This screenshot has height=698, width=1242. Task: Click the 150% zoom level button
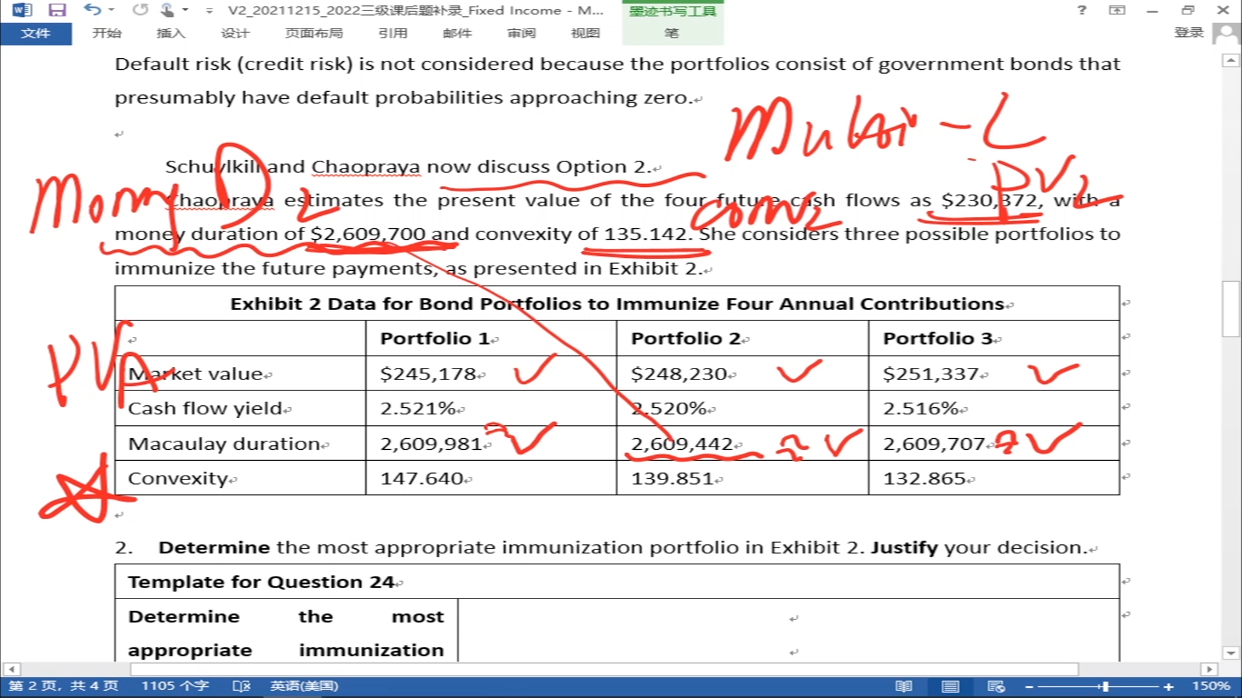(x=1210, y=686)
